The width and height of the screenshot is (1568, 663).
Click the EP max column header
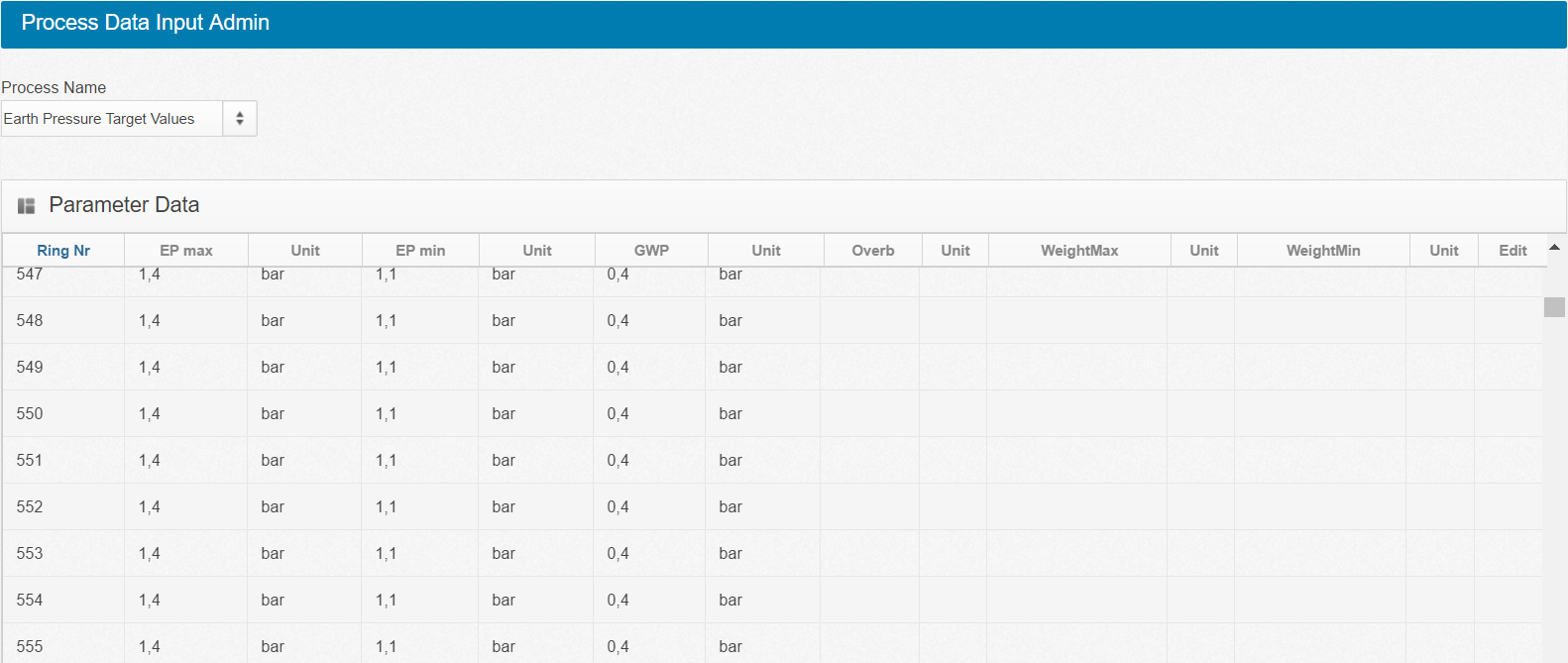[186, 251]
